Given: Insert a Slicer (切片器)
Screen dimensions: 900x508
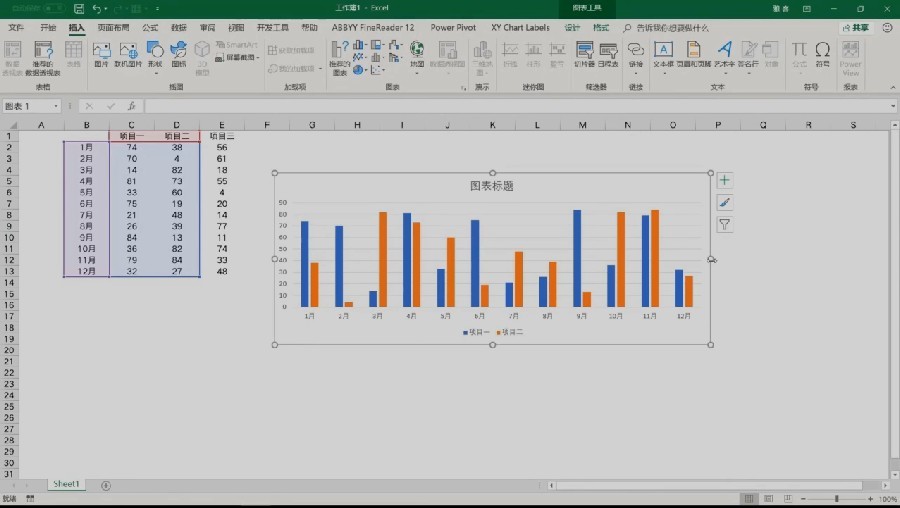Looking at the screenshot, I should pos(584,55).
